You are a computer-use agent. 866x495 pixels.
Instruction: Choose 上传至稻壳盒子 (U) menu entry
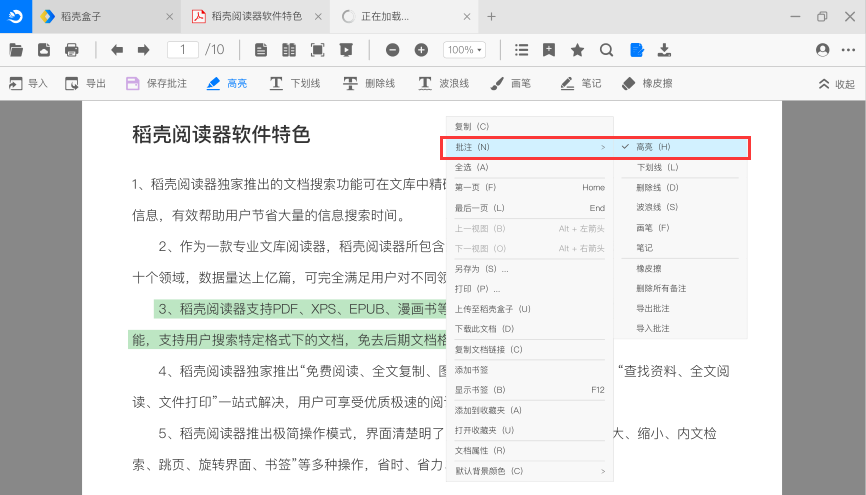point(530,309)
